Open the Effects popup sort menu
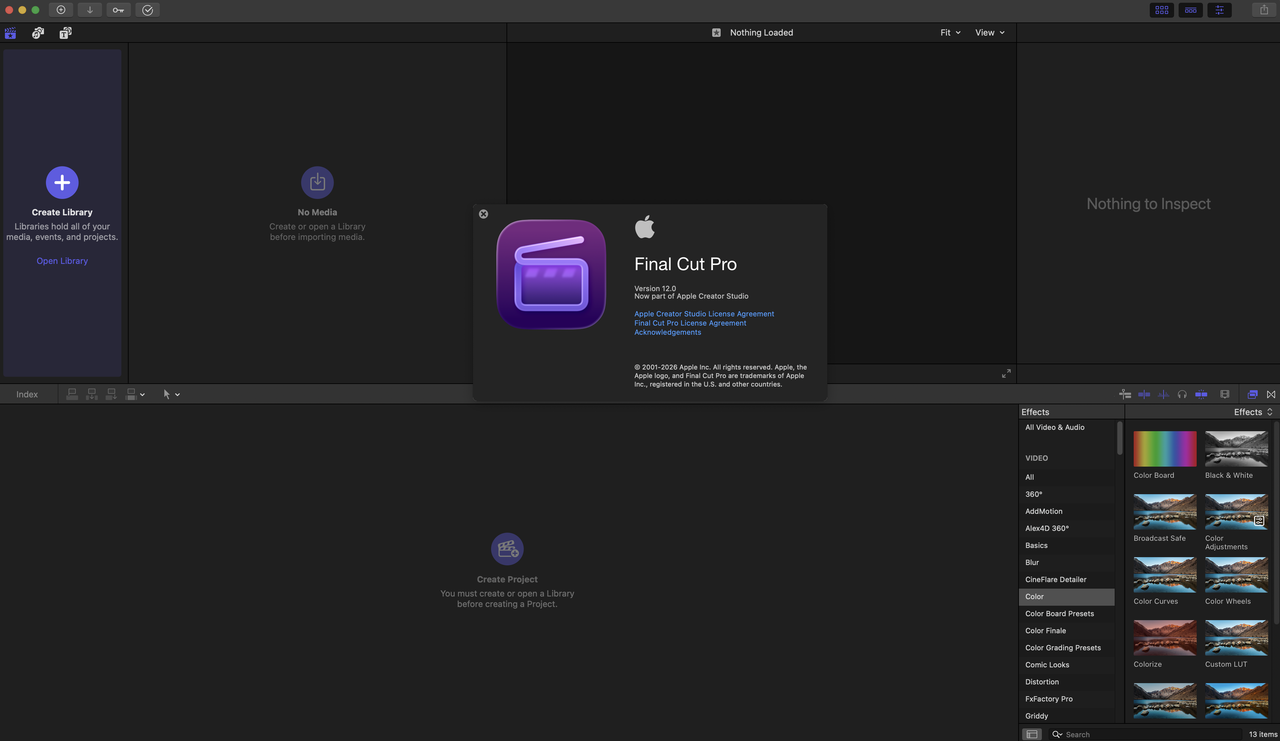Screen dimensions: 1280x741 click(x=1253, y=412)
